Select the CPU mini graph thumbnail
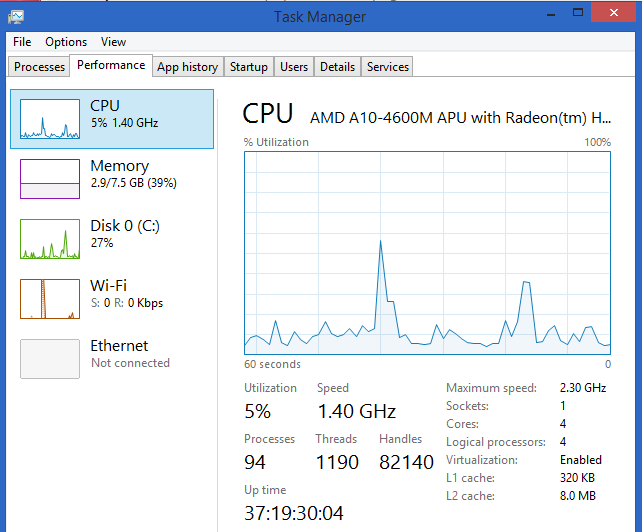The height and width of the screenshot is (532, 642). [50, 119]
